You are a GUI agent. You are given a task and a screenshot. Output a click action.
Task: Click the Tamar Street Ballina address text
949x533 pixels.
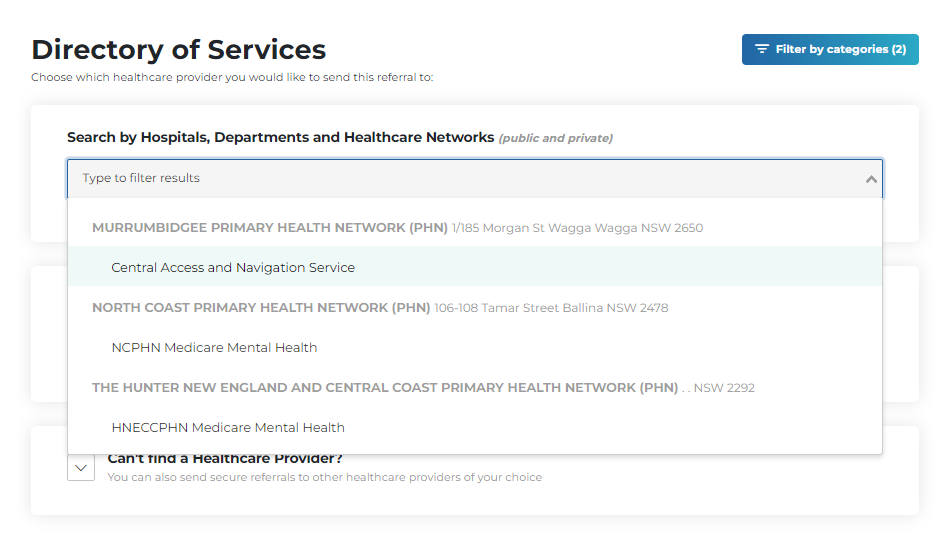point(551,307)
